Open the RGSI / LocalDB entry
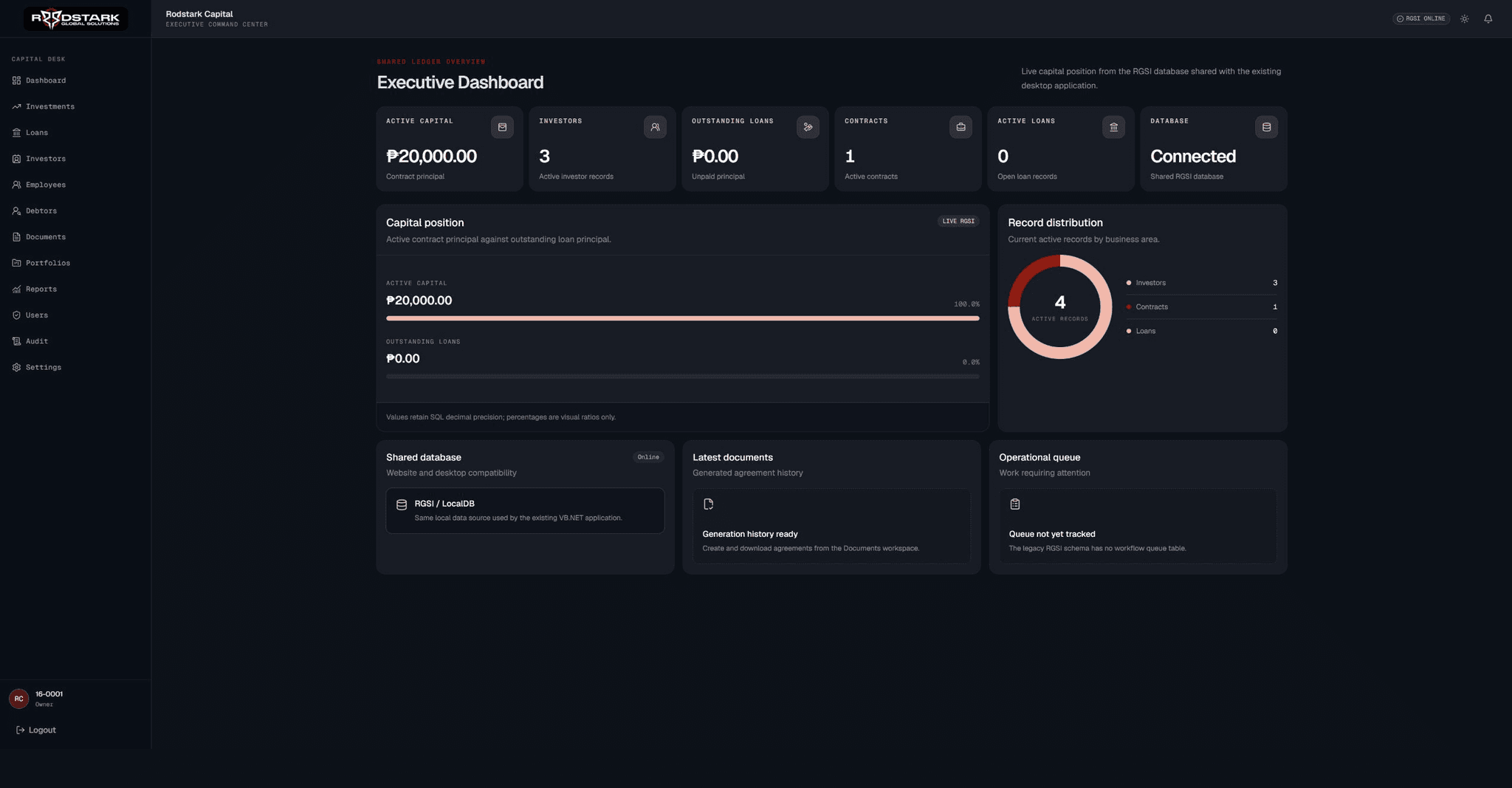This screenshot has width=1512, height=788. click(525, 510)
